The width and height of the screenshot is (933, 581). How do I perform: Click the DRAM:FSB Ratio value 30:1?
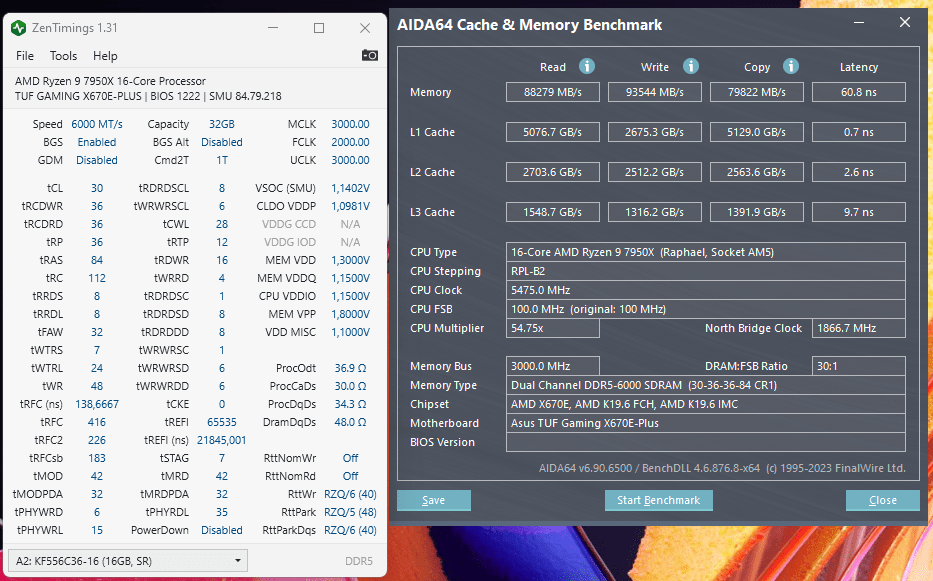click(x=859, y=366)
